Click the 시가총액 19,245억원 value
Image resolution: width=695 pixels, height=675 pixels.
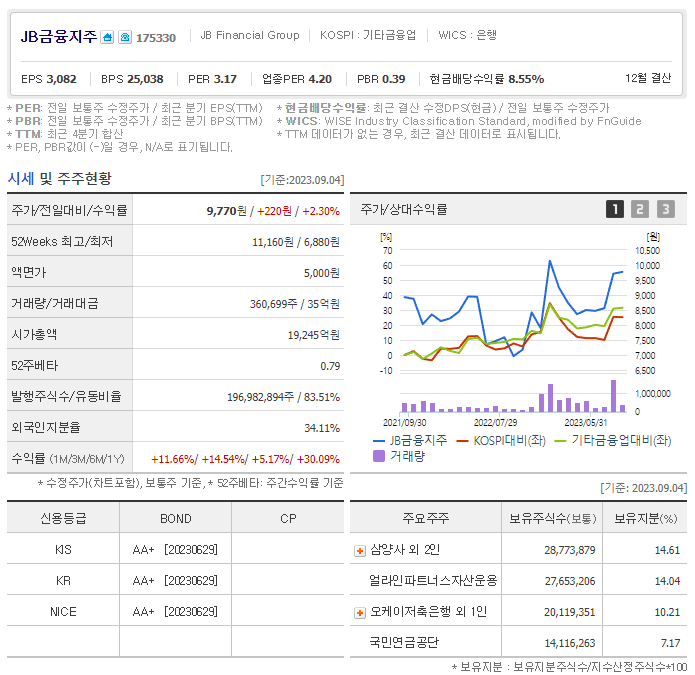pyautogui.click(x=313, y=335)
